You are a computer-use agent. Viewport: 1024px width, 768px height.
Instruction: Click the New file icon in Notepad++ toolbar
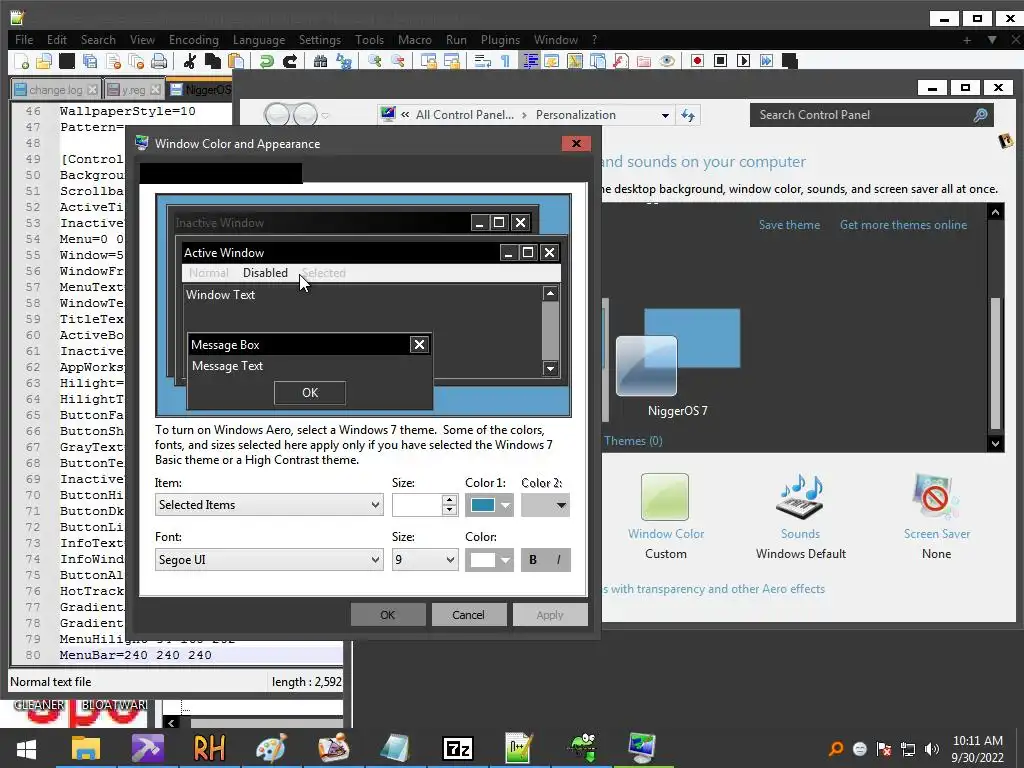point(22,61)
